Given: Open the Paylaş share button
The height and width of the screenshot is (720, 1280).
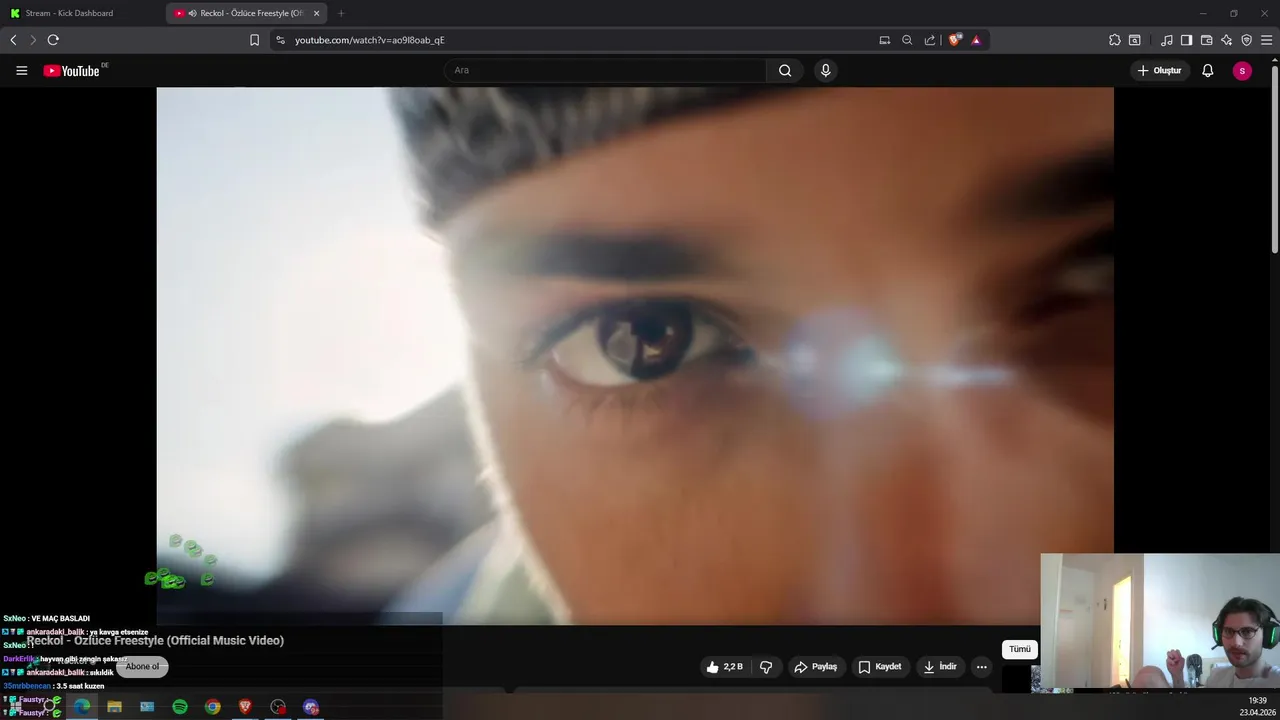Looking at the screenshot, I should pos(815,667).
